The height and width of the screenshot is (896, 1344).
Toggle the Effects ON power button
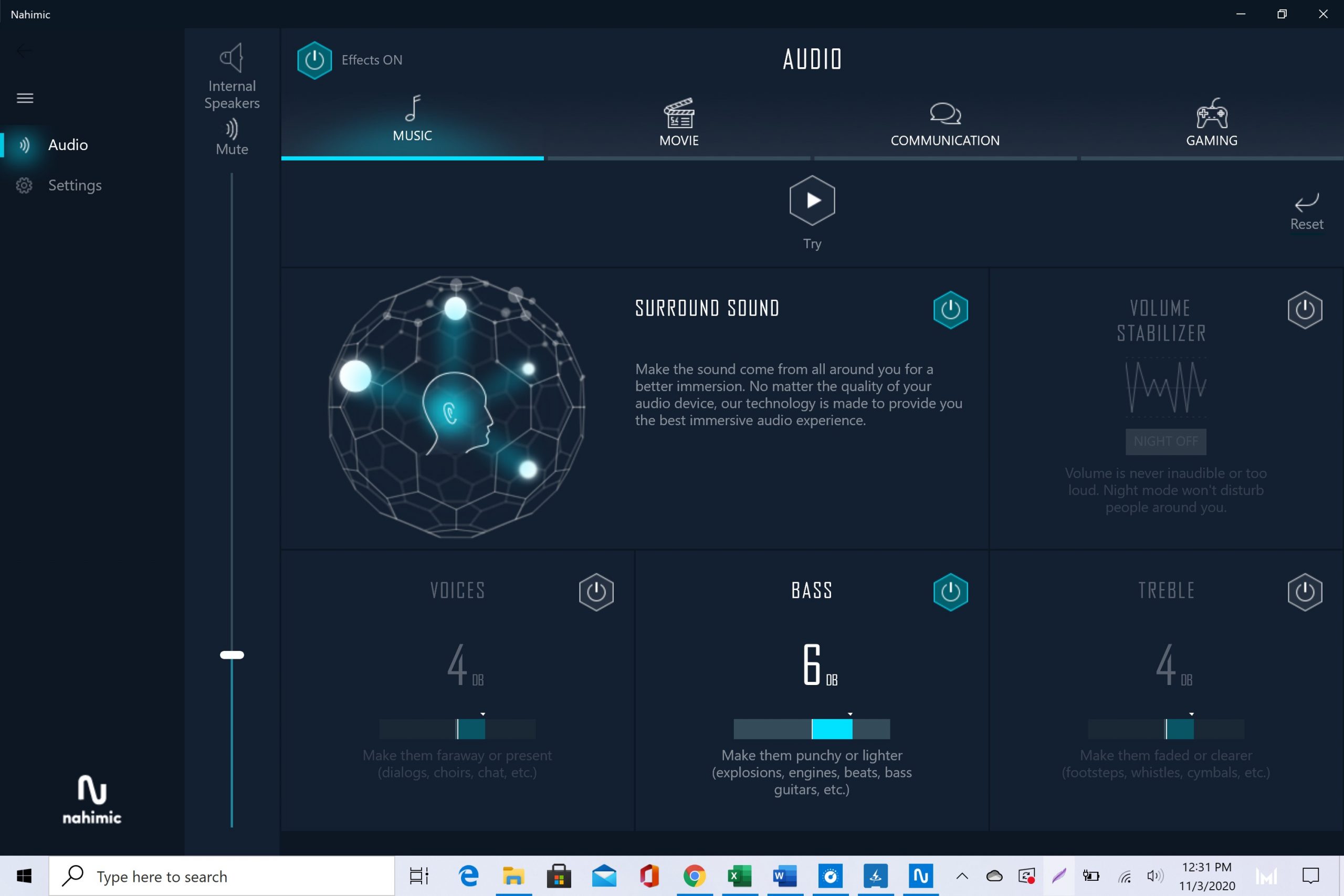314,60
